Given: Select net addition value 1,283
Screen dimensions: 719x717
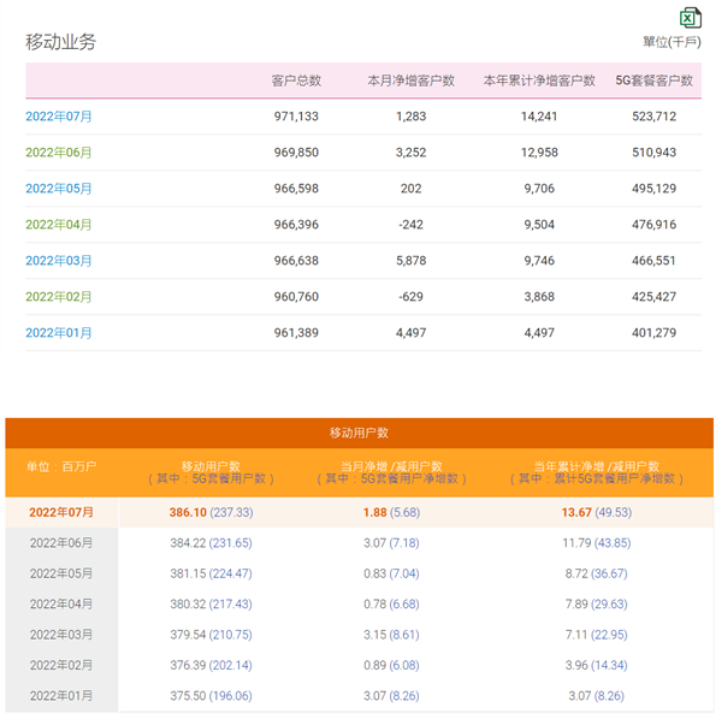Looking at the screenshot, I should tap(411, 116).
